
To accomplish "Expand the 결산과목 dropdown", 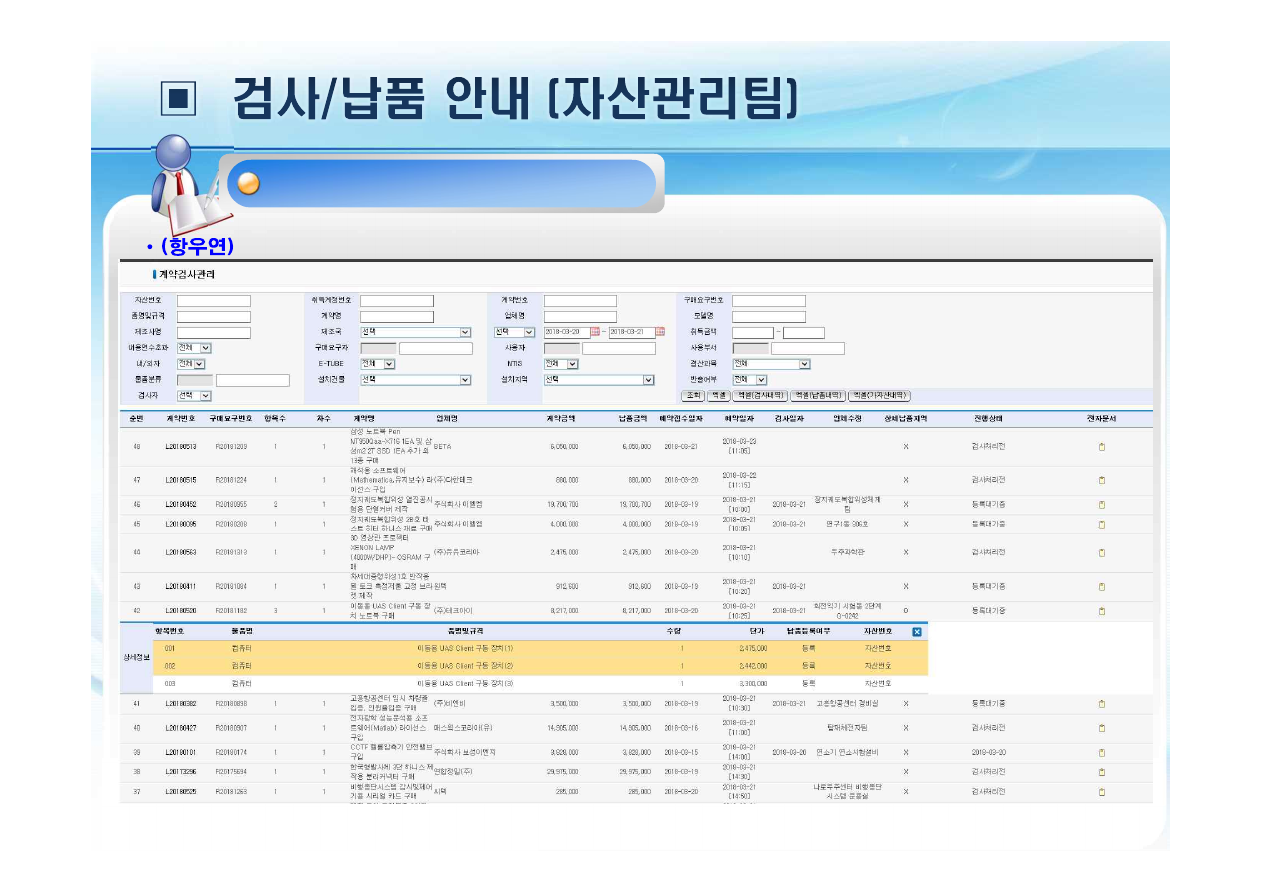I will pyautogui.click(x=804, y=364).
